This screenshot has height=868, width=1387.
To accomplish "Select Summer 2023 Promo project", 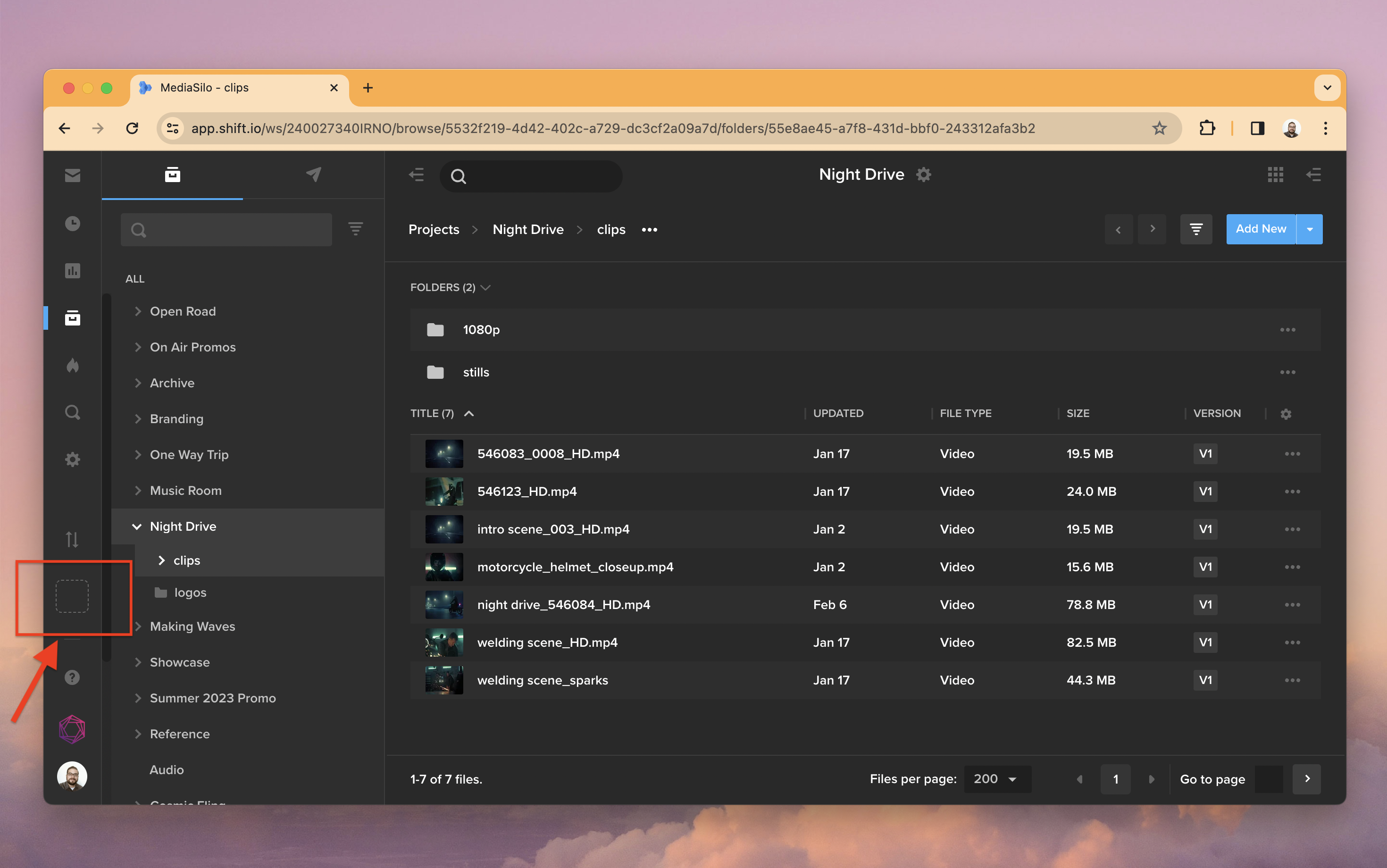I will (212, 698).
